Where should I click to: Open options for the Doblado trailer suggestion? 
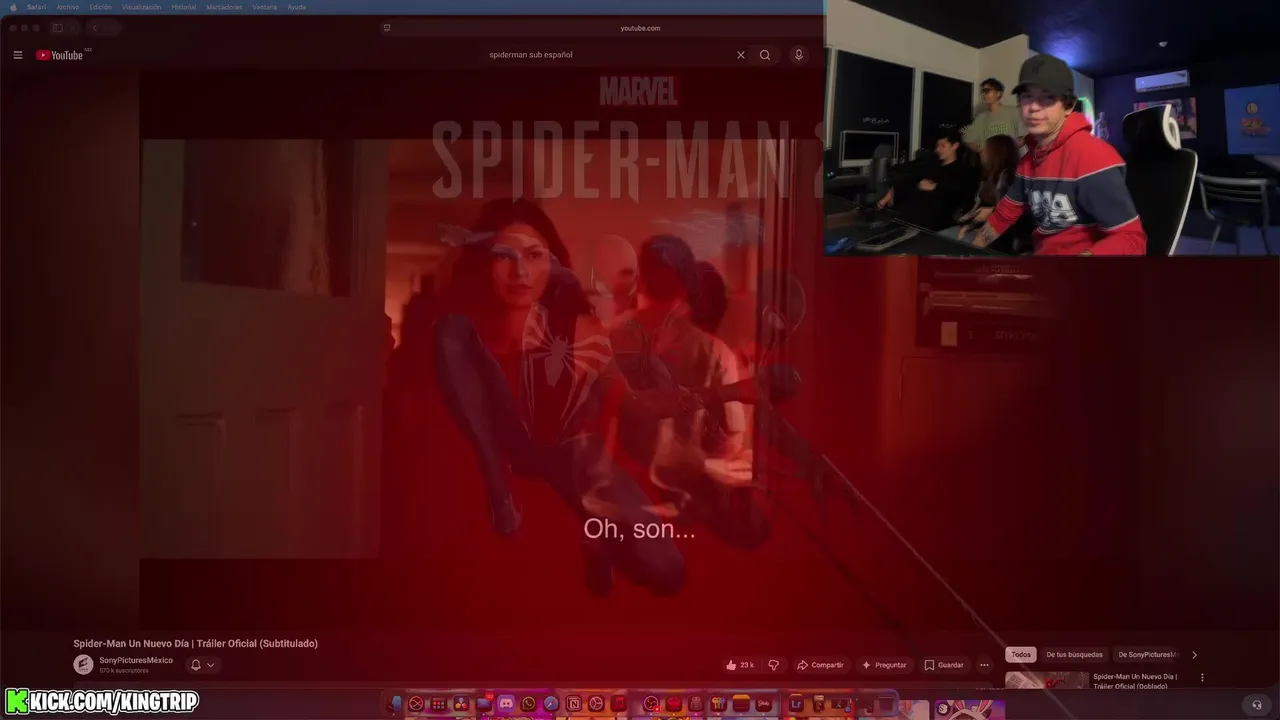[x=1202, y=677]
